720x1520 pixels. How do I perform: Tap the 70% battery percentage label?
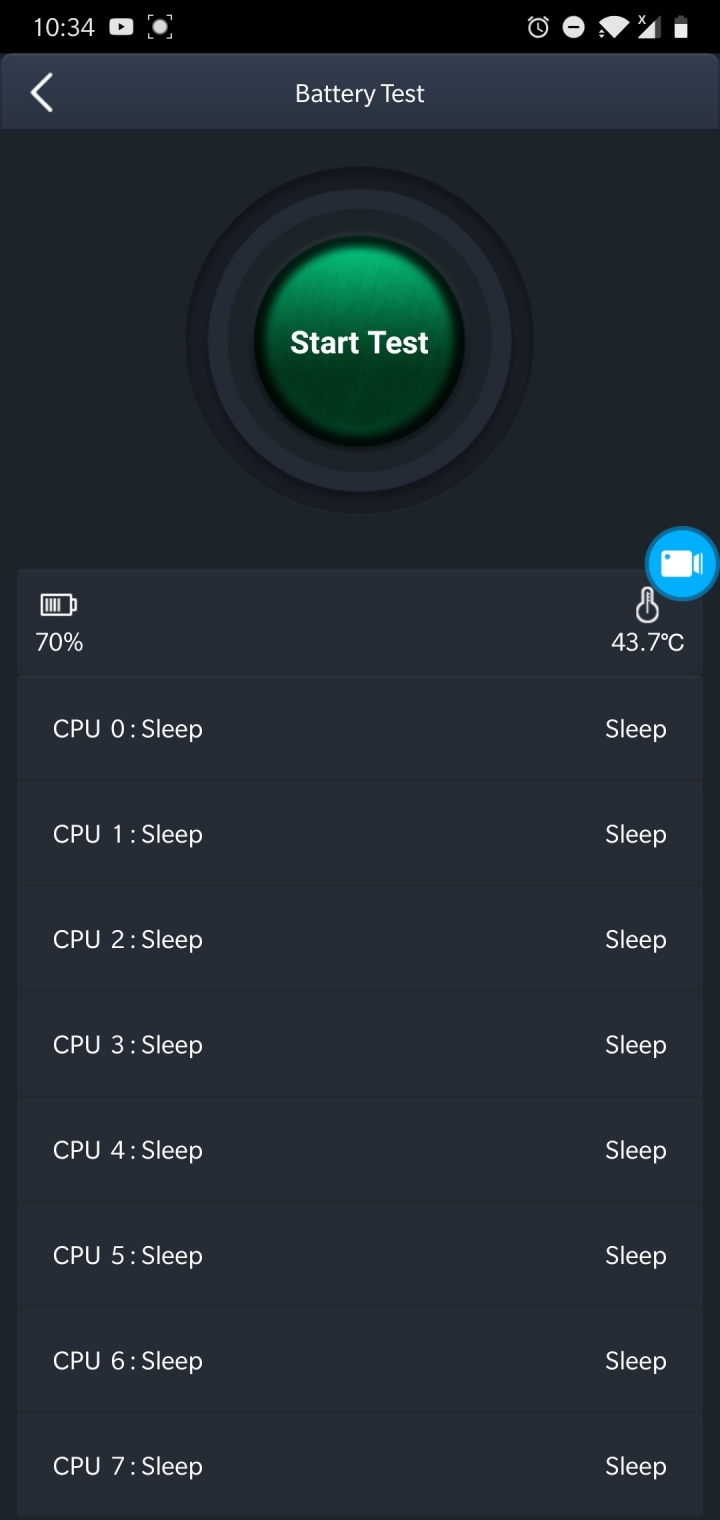tap(59, 642)
